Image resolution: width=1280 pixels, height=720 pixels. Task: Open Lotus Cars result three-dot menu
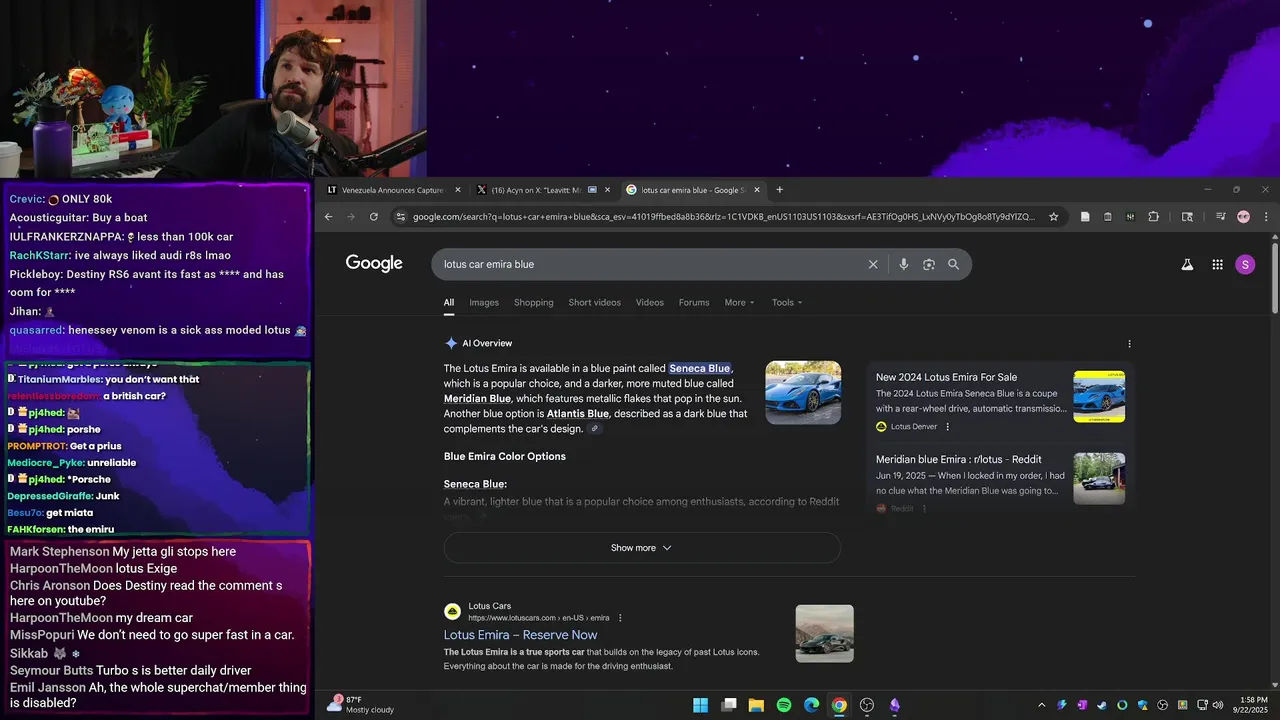click(x=620, y=618)
